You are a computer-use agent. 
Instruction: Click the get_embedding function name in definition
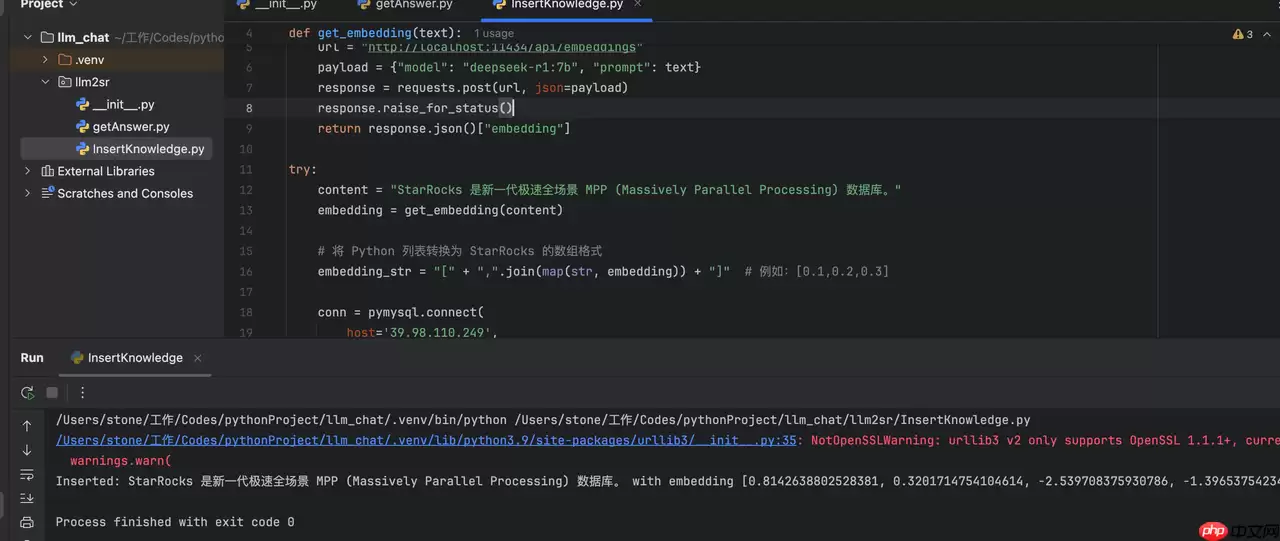(364, 33)
